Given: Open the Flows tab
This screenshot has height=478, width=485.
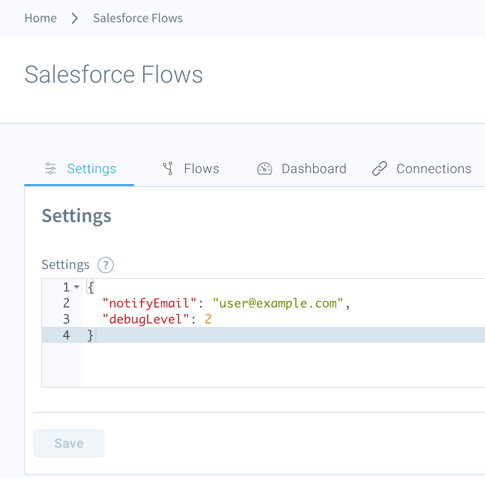Looking at the screenshot, I should (191, 169).
